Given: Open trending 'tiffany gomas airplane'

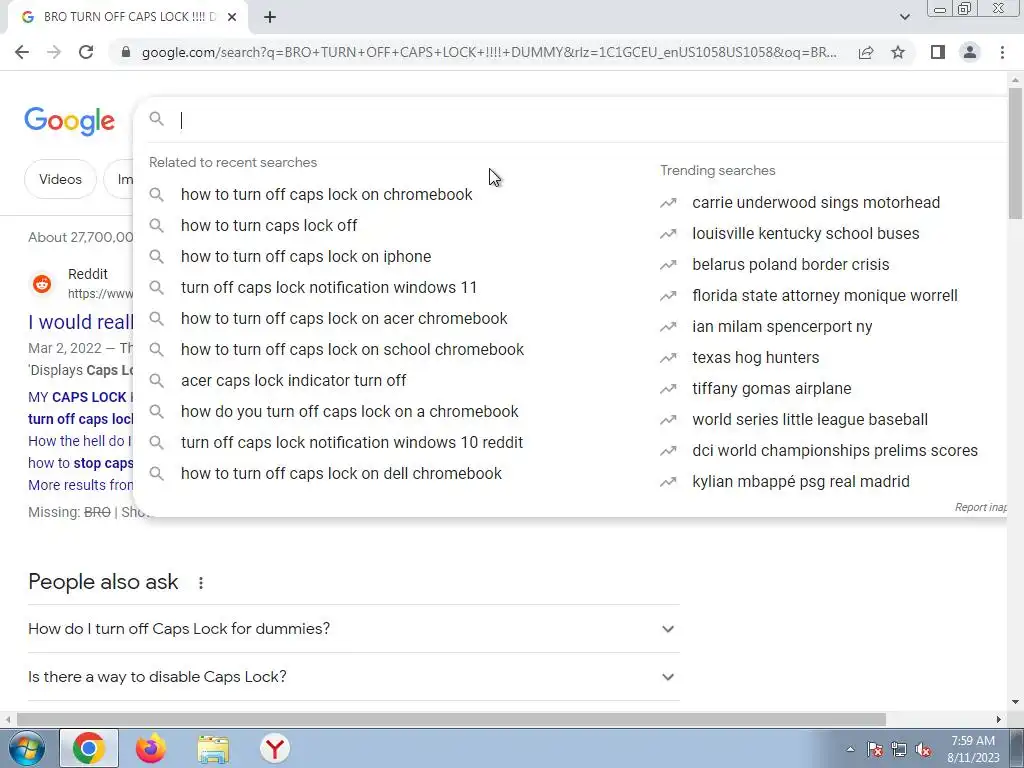Looking at the screenshot, I should coord(771,389).
